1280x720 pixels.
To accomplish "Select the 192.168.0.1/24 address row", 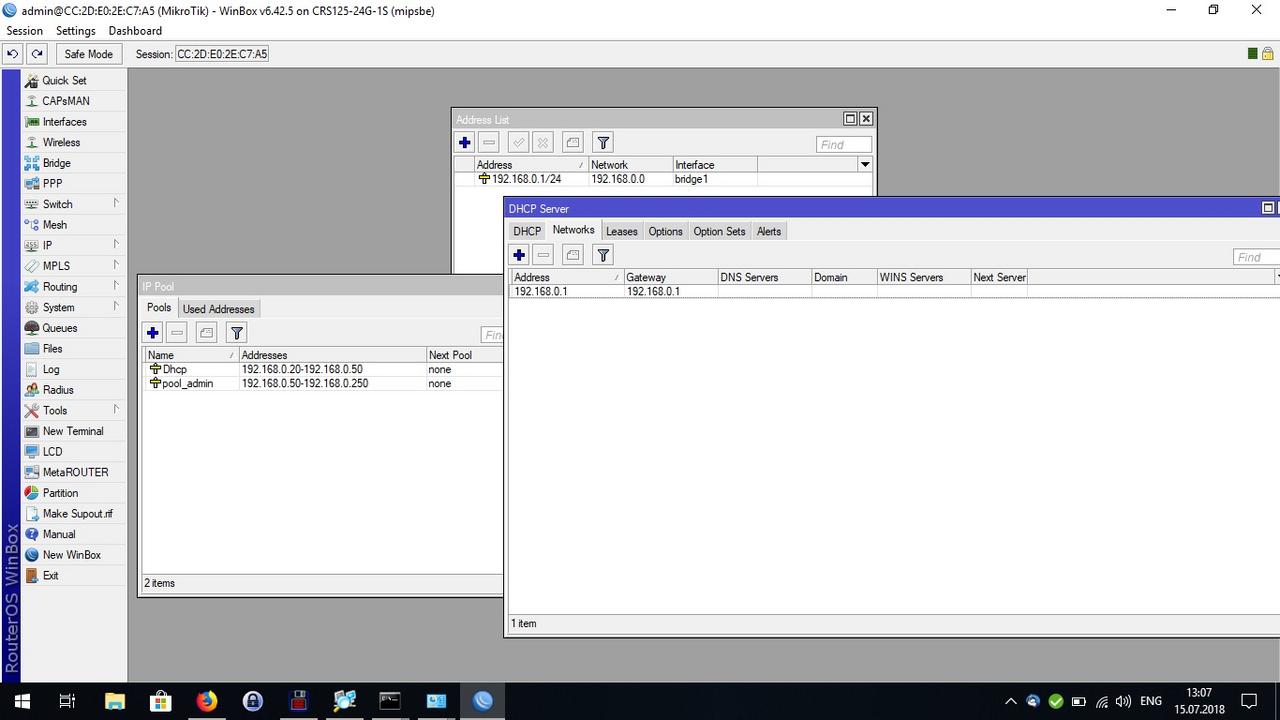I will (x=663, y=180).
